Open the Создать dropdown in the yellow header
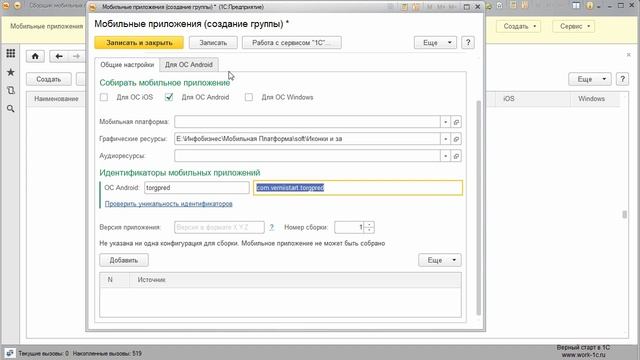The height and width of the screenshot is (360, 640). [x=518, y=26]
